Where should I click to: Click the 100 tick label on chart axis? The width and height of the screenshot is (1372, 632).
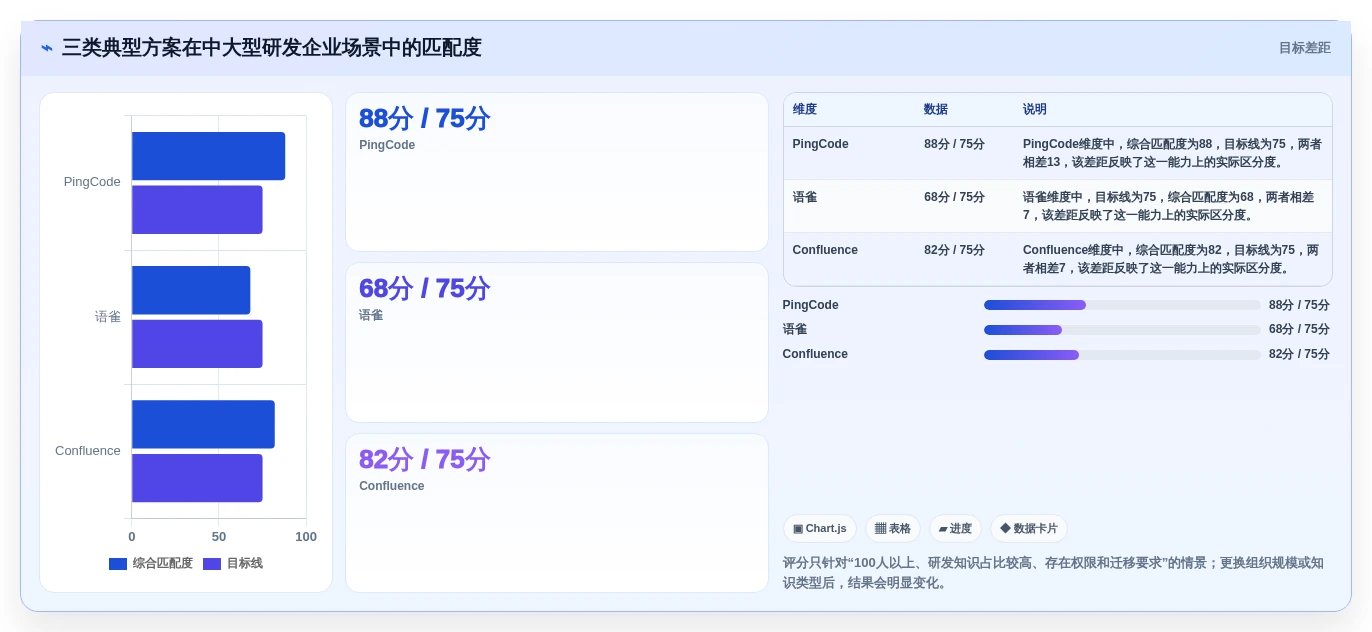tap(306, 537)
